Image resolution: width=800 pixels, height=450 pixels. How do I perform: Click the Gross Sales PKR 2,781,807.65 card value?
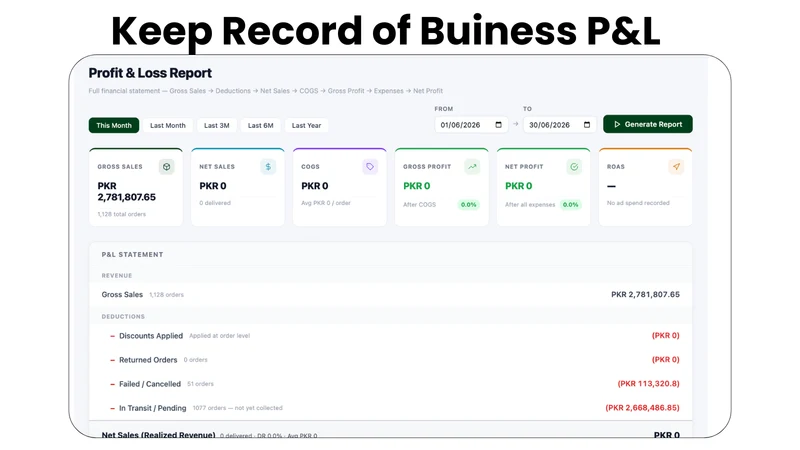tap(127, 192)
